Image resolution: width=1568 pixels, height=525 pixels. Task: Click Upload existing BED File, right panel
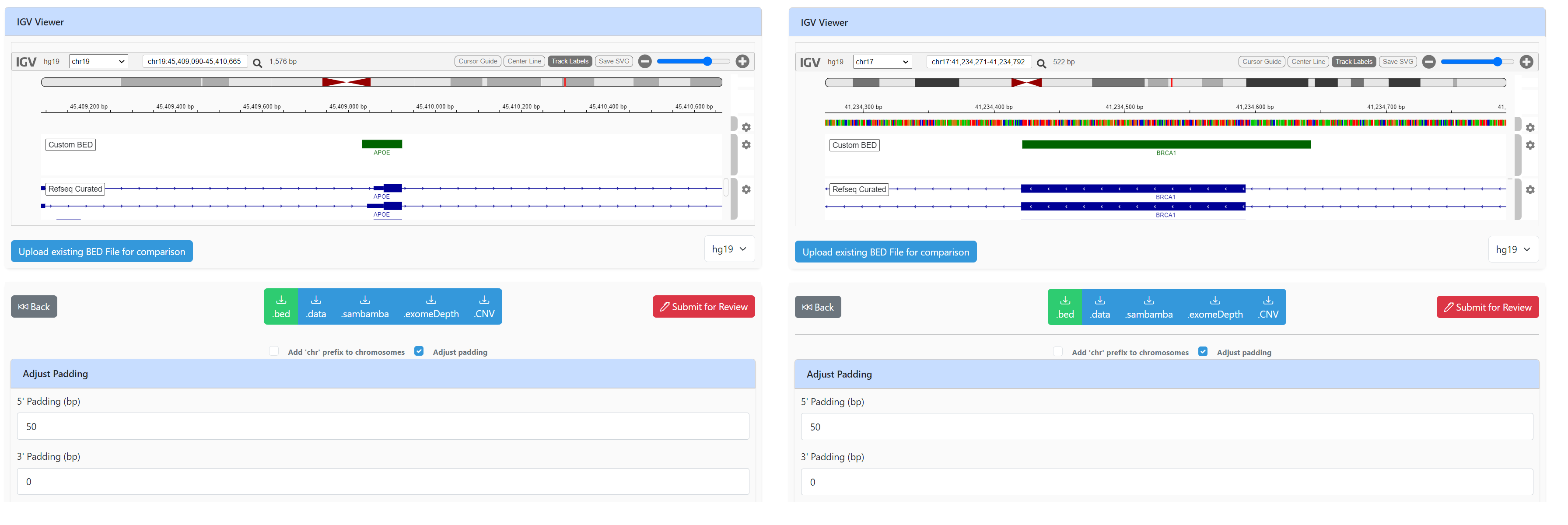pyautogui.click(x=885, y=252)
